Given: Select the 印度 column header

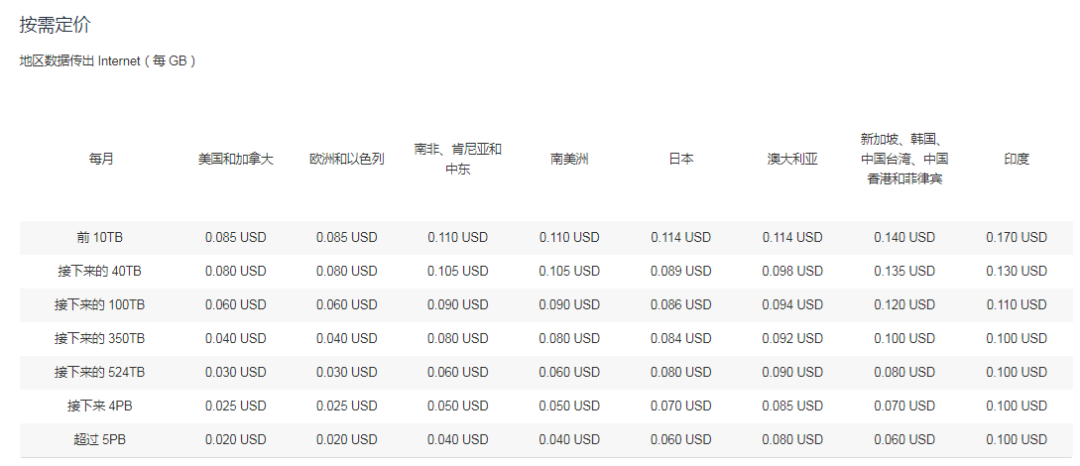Looking at the screenshot, I should tap(1016, 159).
